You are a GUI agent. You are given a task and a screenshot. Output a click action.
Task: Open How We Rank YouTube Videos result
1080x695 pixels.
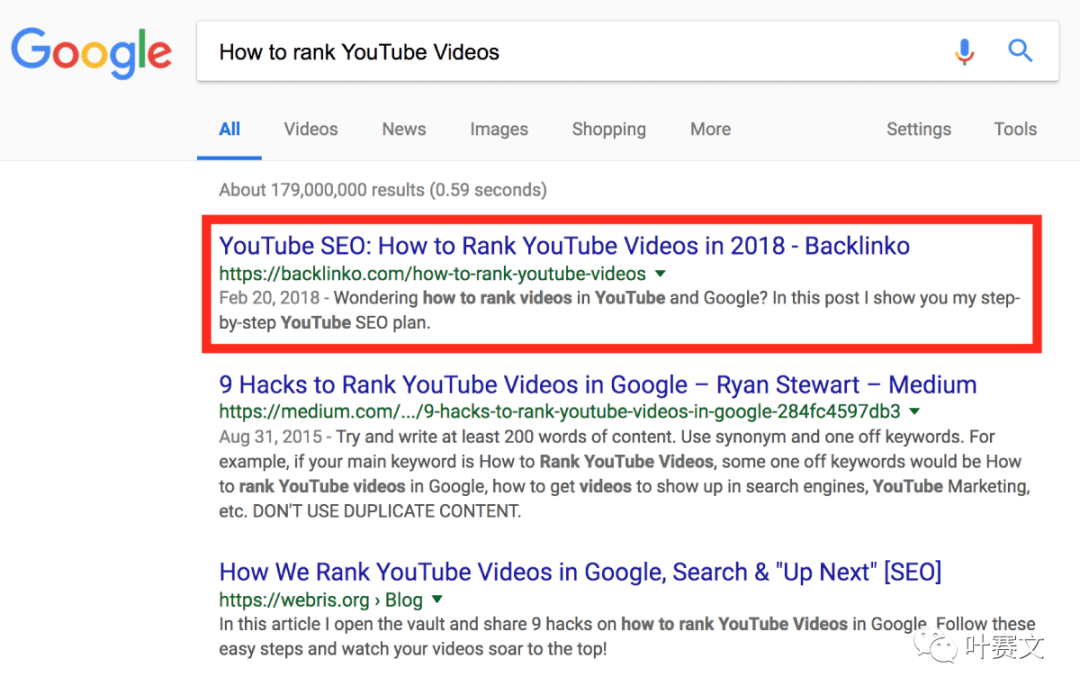(580, 572)
